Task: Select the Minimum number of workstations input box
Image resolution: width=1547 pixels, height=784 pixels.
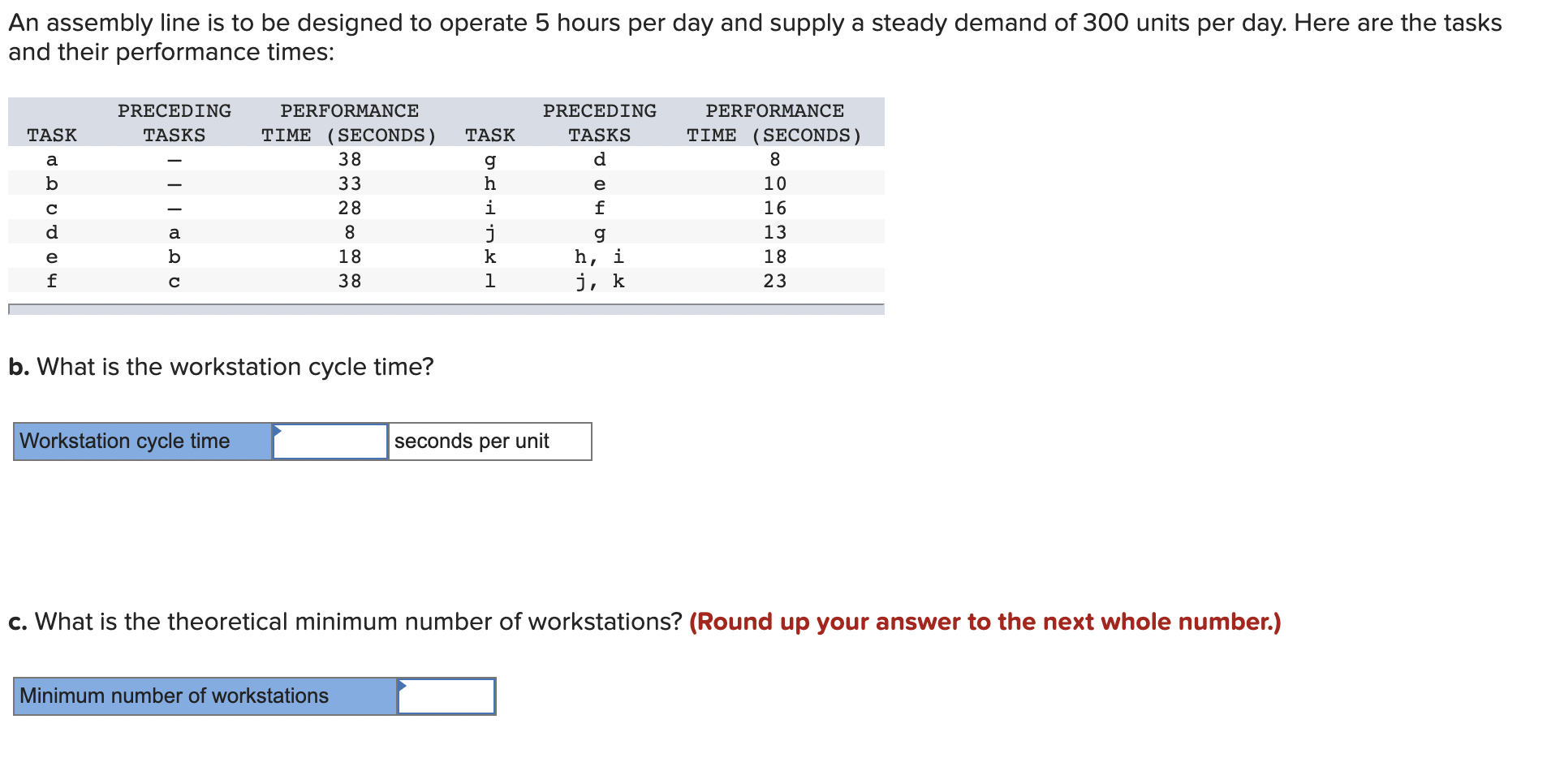Action: (446, 696)
